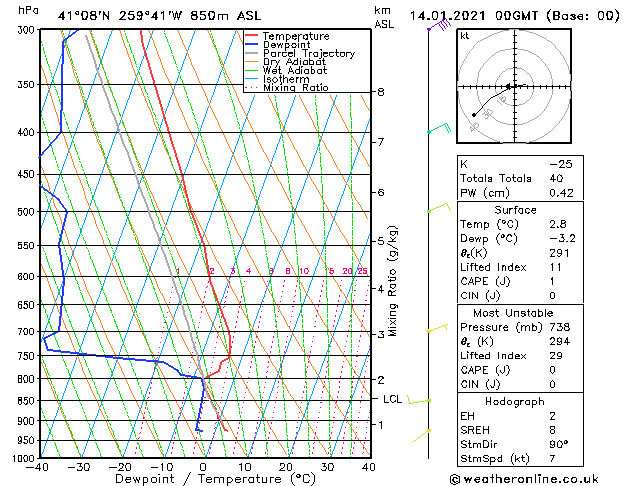The width and height of the screenshot is (629, 486).
Task: Click the Surface CAPE value 1
Action: coord(552,281)
